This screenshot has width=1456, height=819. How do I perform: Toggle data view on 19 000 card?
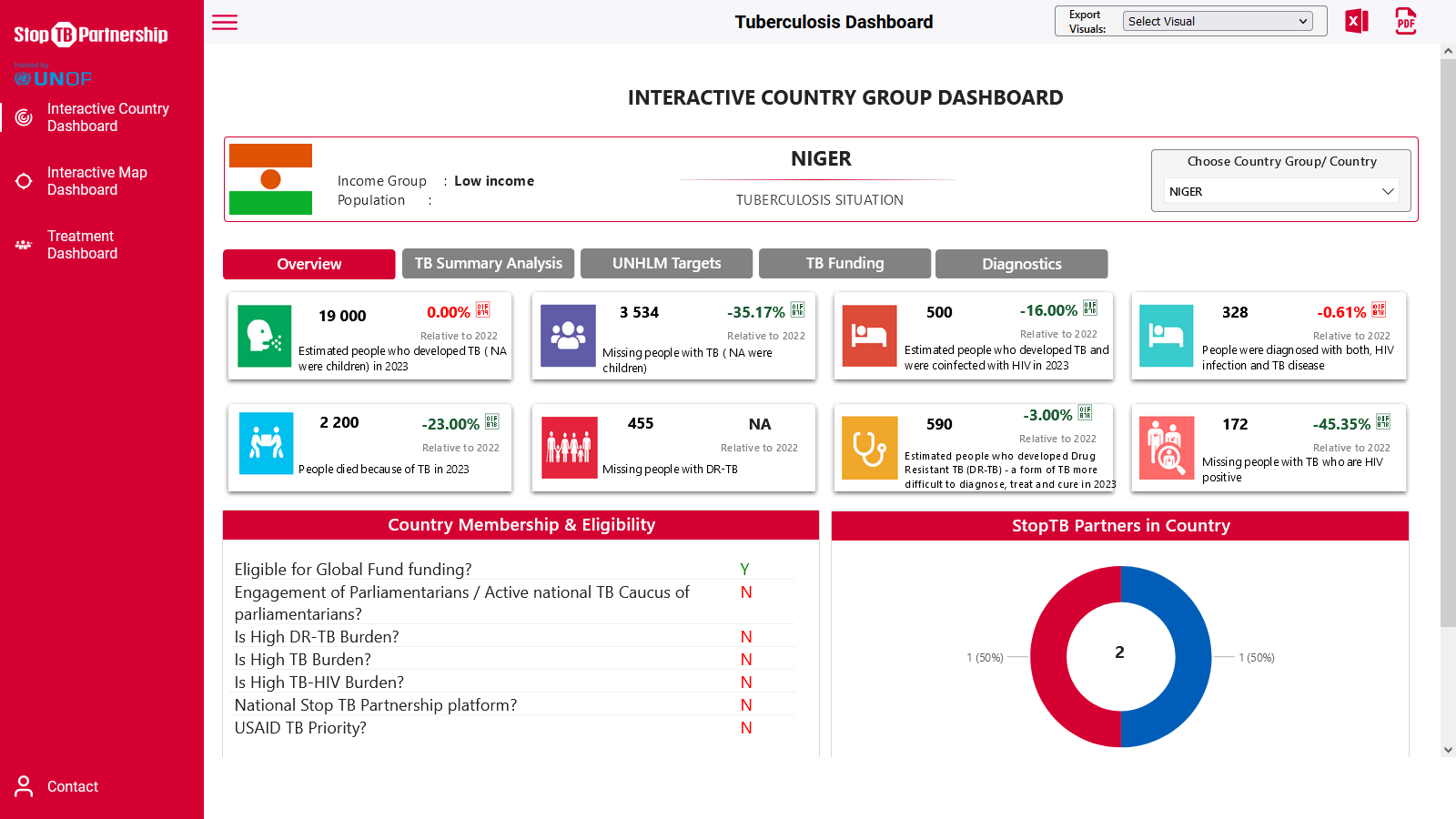(483, 310)
